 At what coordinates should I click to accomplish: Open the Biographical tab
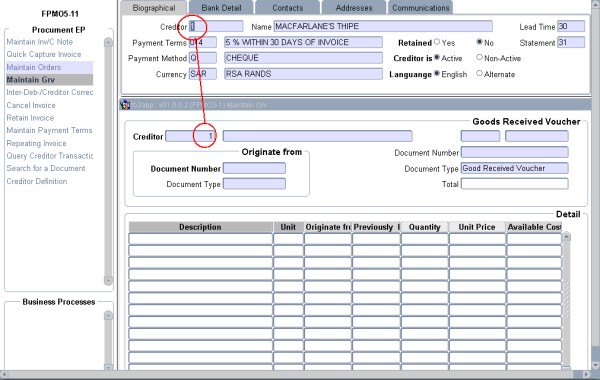point(153,8)
